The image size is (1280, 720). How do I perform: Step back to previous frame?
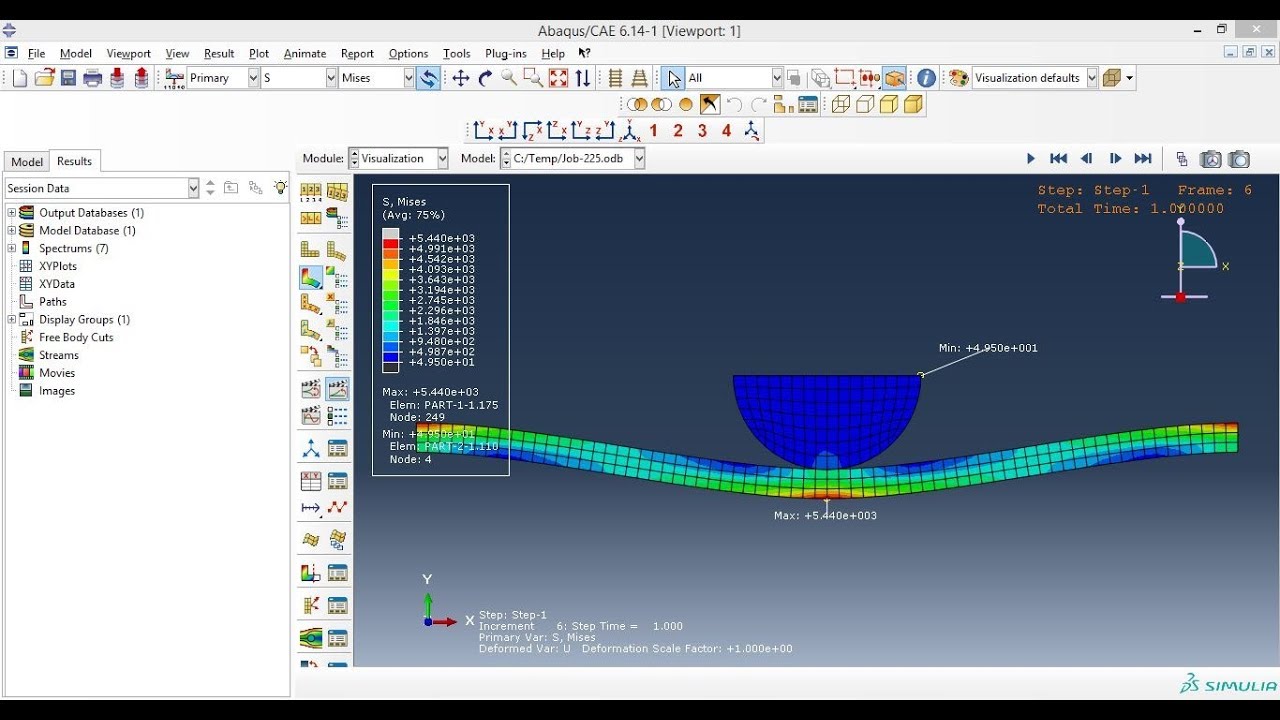[1087, 158]
